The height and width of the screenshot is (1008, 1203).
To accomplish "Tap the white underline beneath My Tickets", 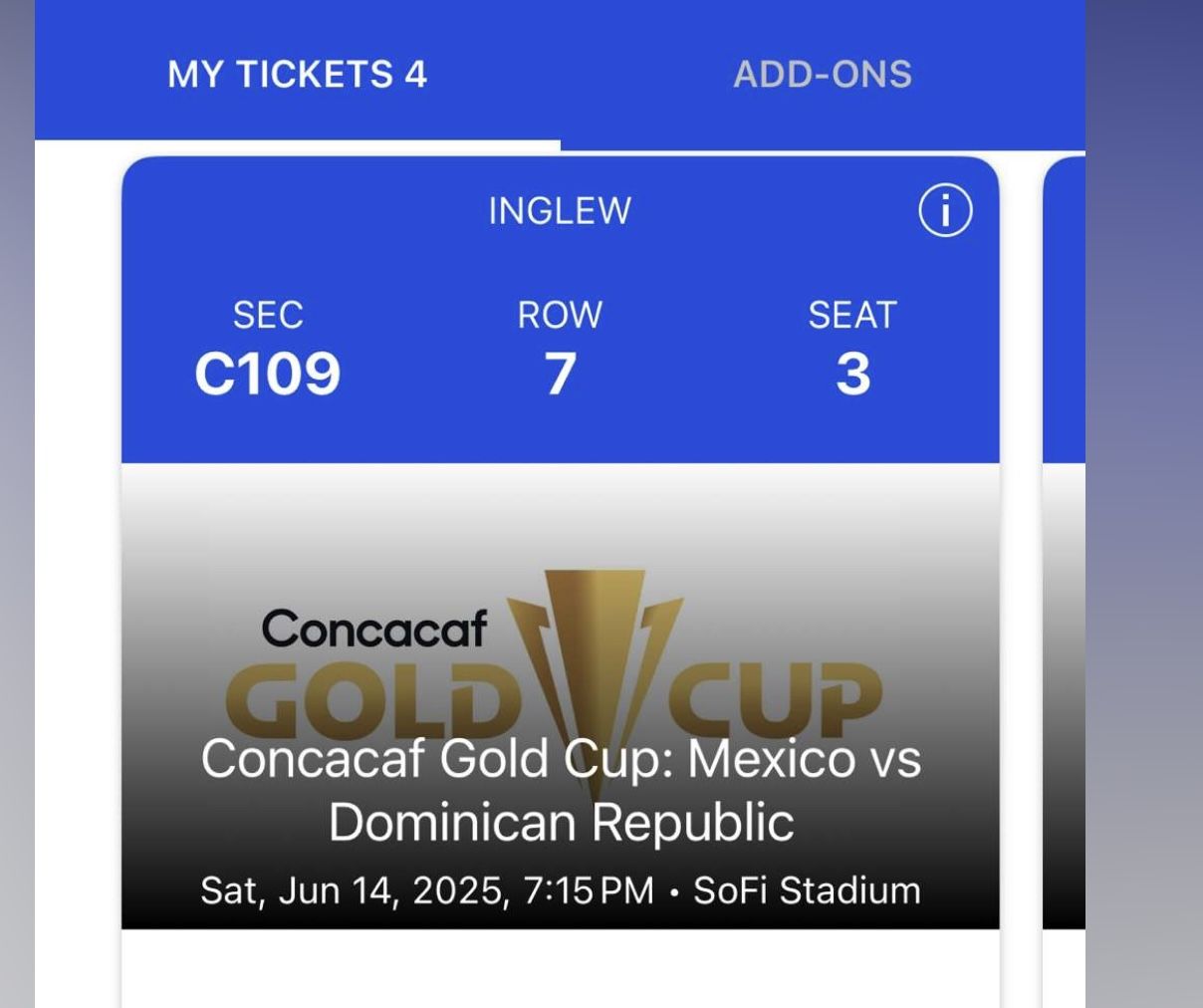I will pyautogui.click(x=297, y=145).
